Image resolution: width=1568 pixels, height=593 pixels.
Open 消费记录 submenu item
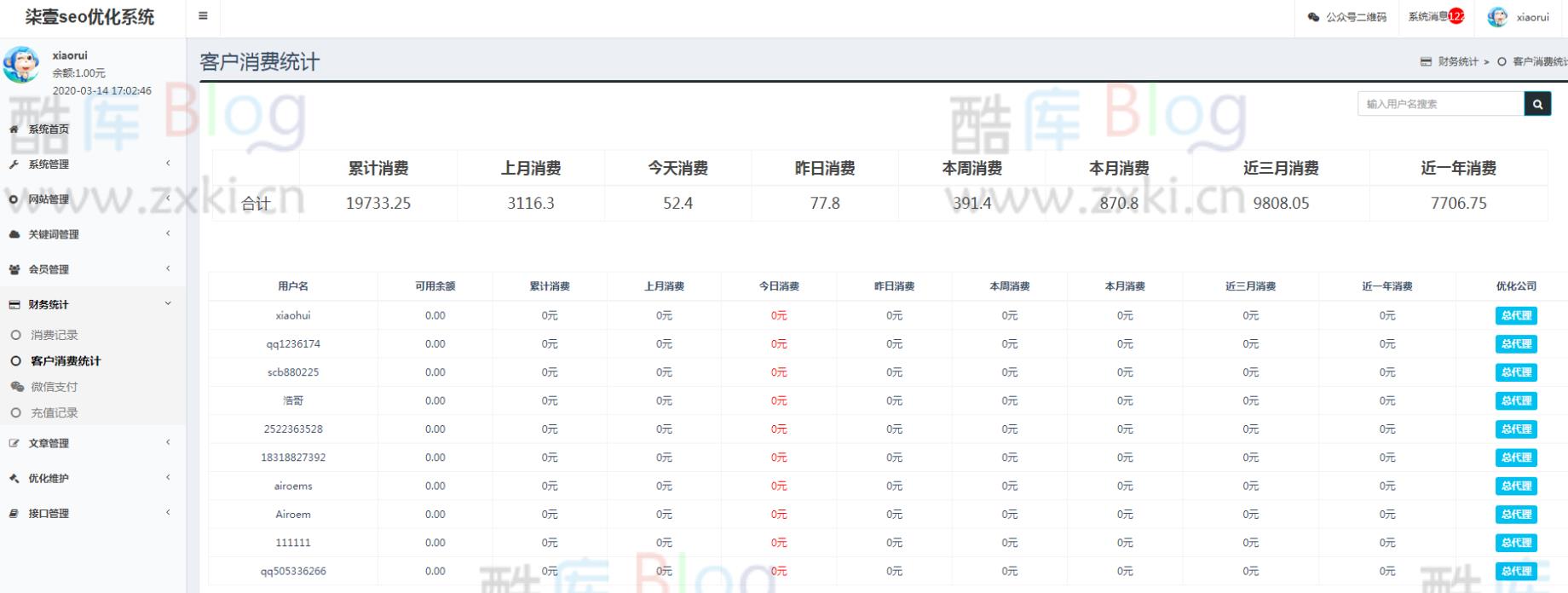click(55, 335)
